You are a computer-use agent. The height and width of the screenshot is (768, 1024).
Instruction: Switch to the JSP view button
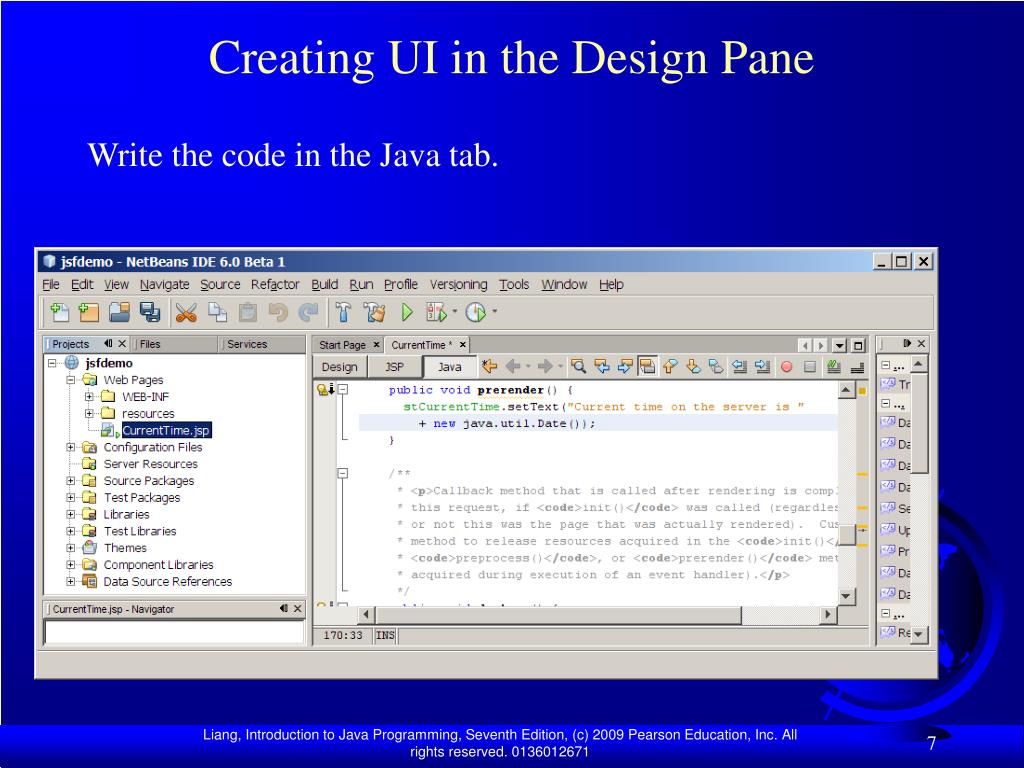[394, 367]
